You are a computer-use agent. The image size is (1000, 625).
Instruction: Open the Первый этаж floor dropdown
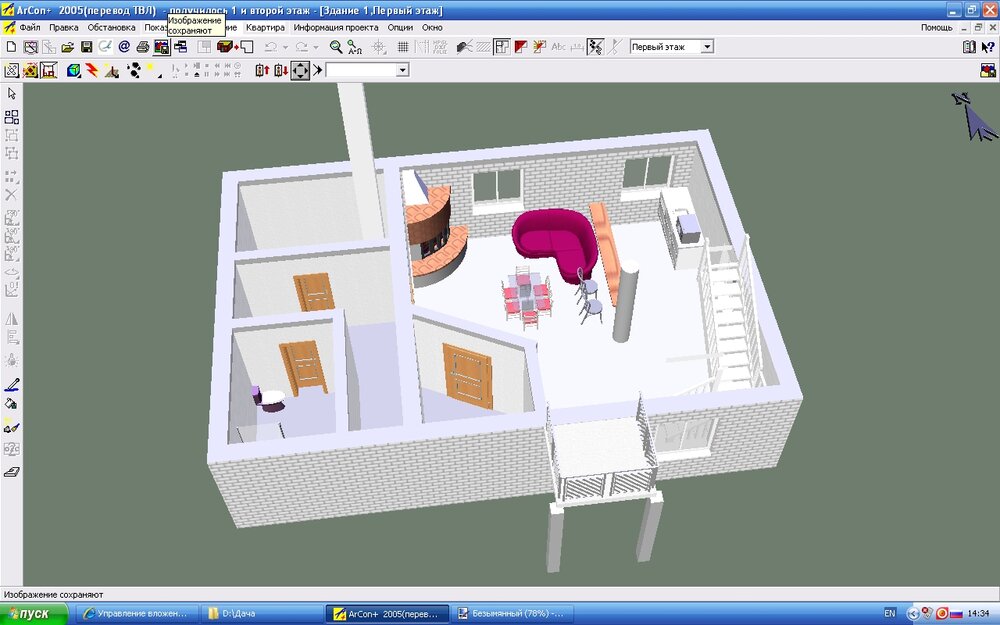tap(706, 47)
